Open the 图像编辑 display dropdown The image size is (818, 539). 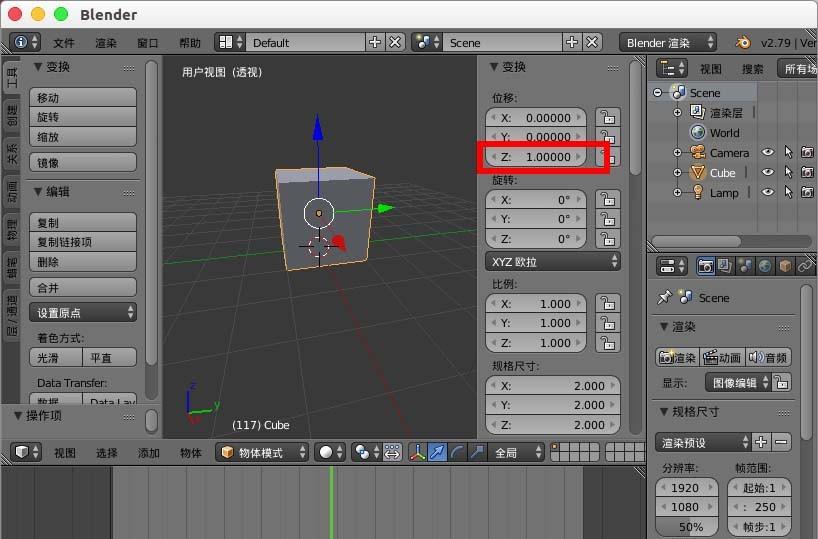click(x=738, y=382)
